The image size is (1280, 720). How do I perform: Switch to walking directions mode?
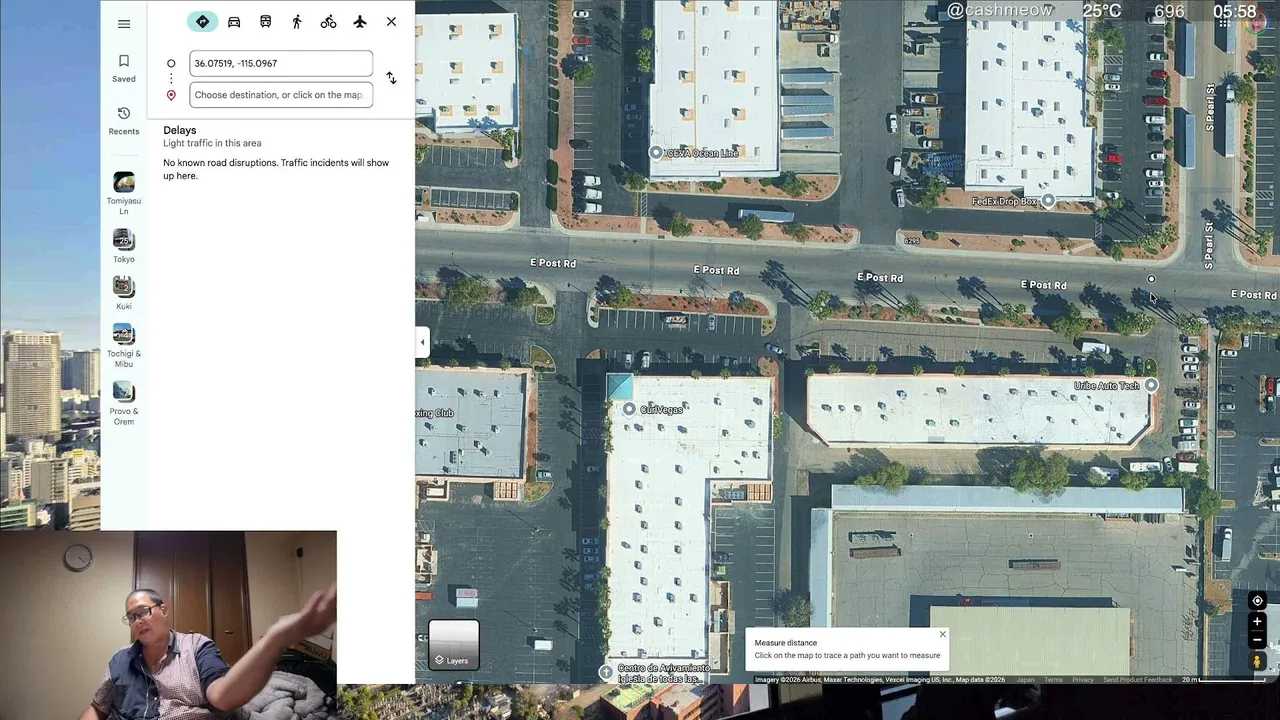point(297,22)
